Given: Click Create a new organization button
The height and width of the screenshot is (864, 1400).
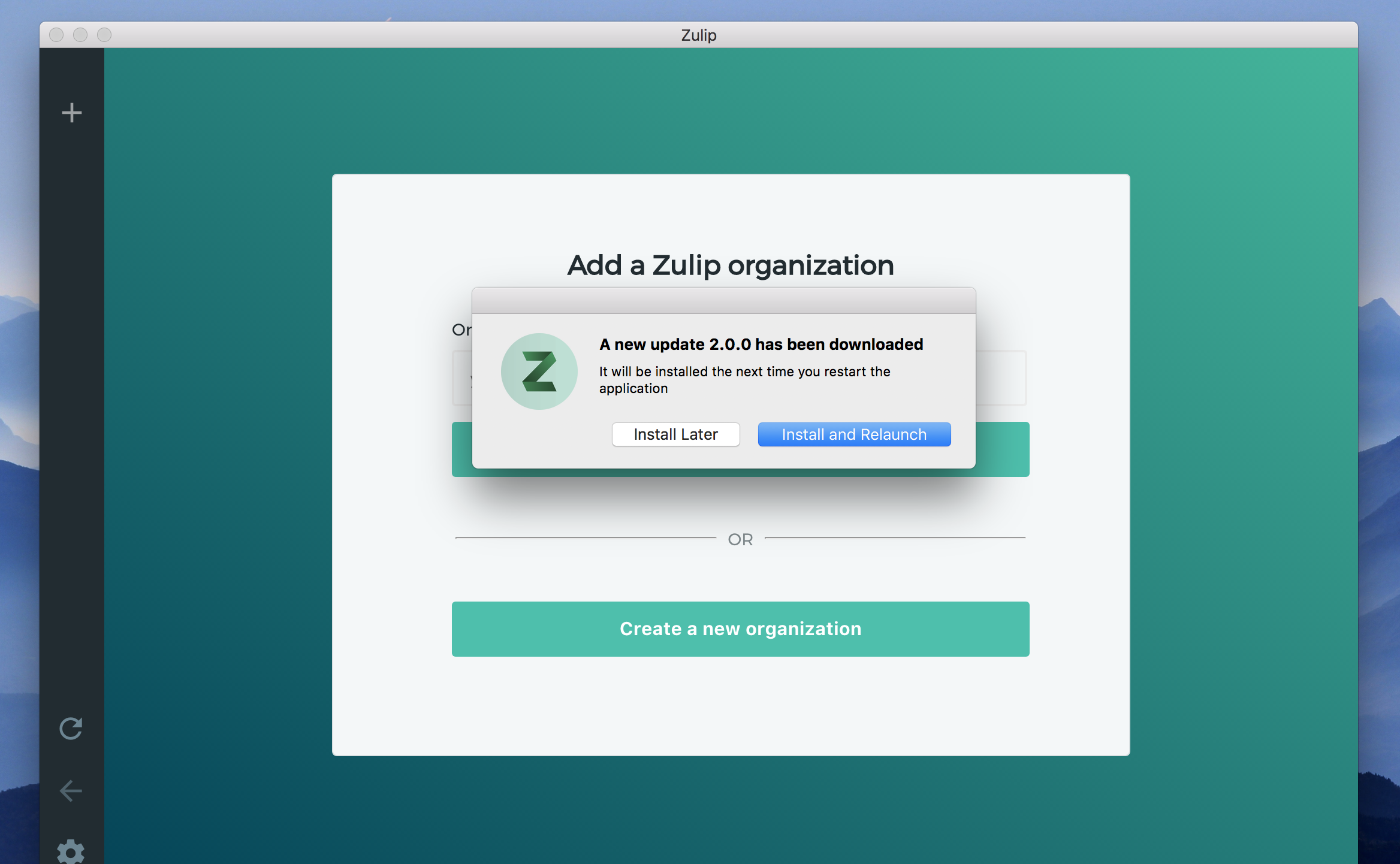Looking at the screenshot, I should pos(741,629).
